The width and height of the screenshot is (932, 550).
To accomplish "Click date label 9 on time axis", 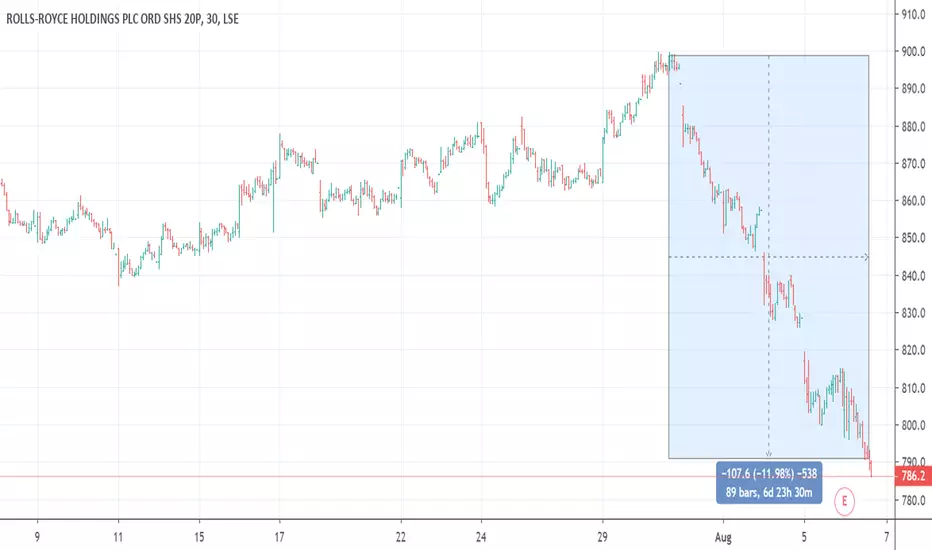I will click(37, 538).
